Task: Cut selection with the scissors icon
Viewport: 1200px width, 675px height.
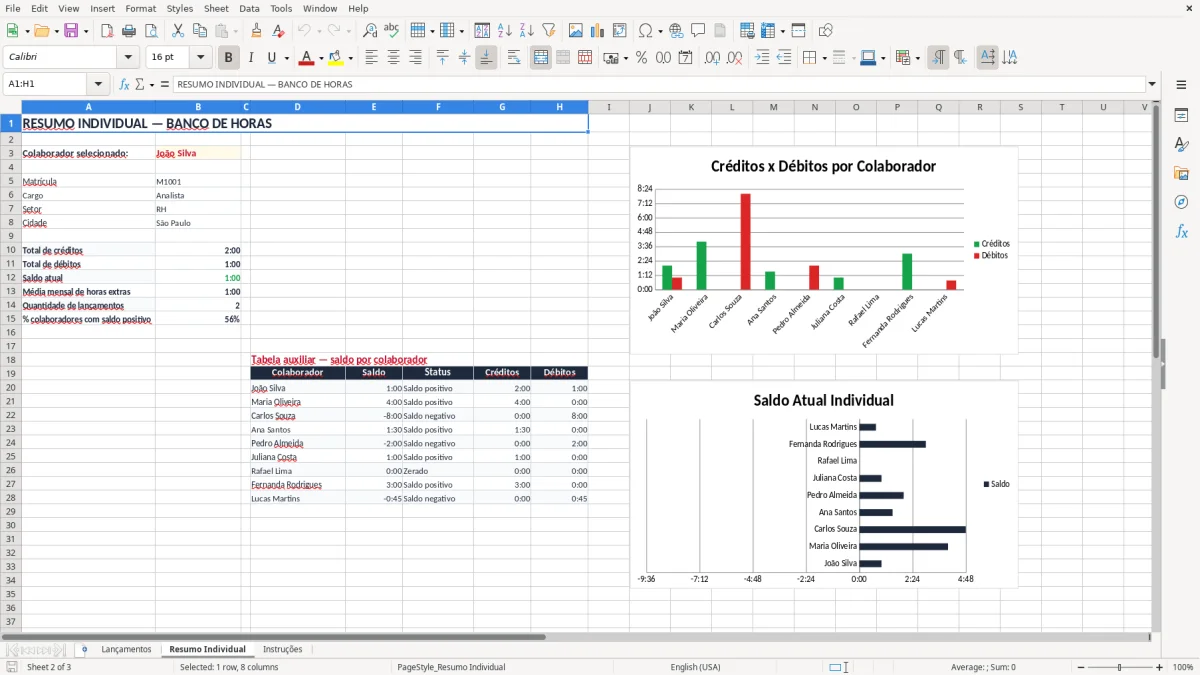Action: click(x=178, y=31)
